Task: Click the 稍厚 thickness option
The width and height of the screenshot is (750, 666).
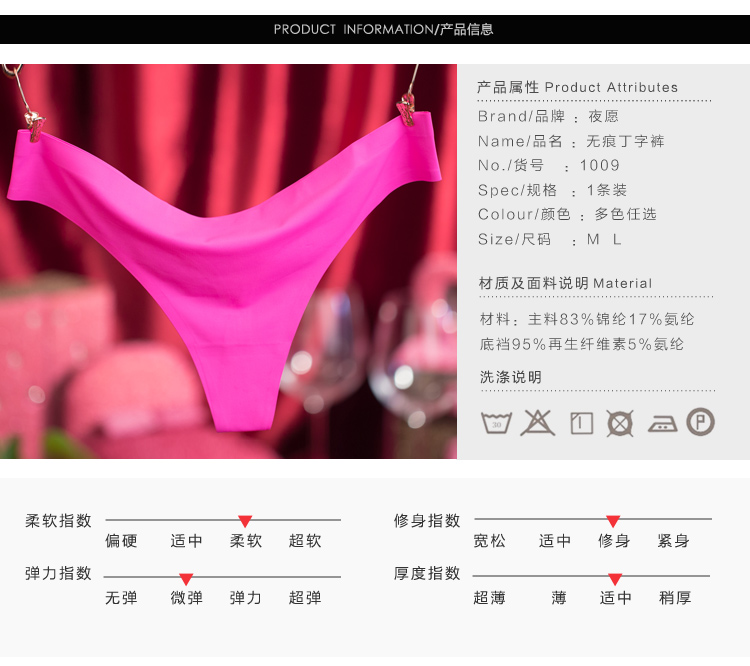Action: (x=675, y=598)
